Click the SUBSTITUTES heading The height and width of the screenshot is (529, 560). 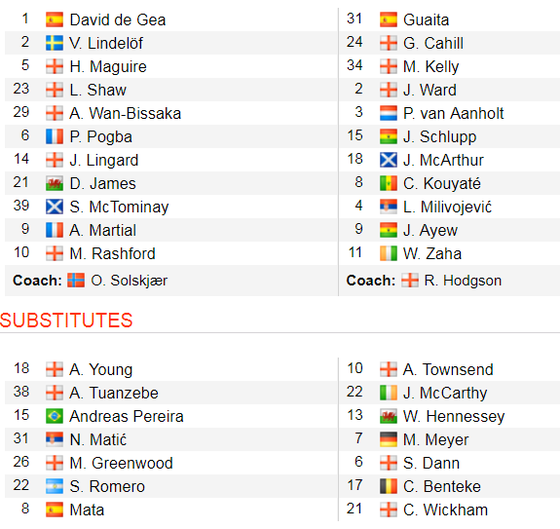66,320
